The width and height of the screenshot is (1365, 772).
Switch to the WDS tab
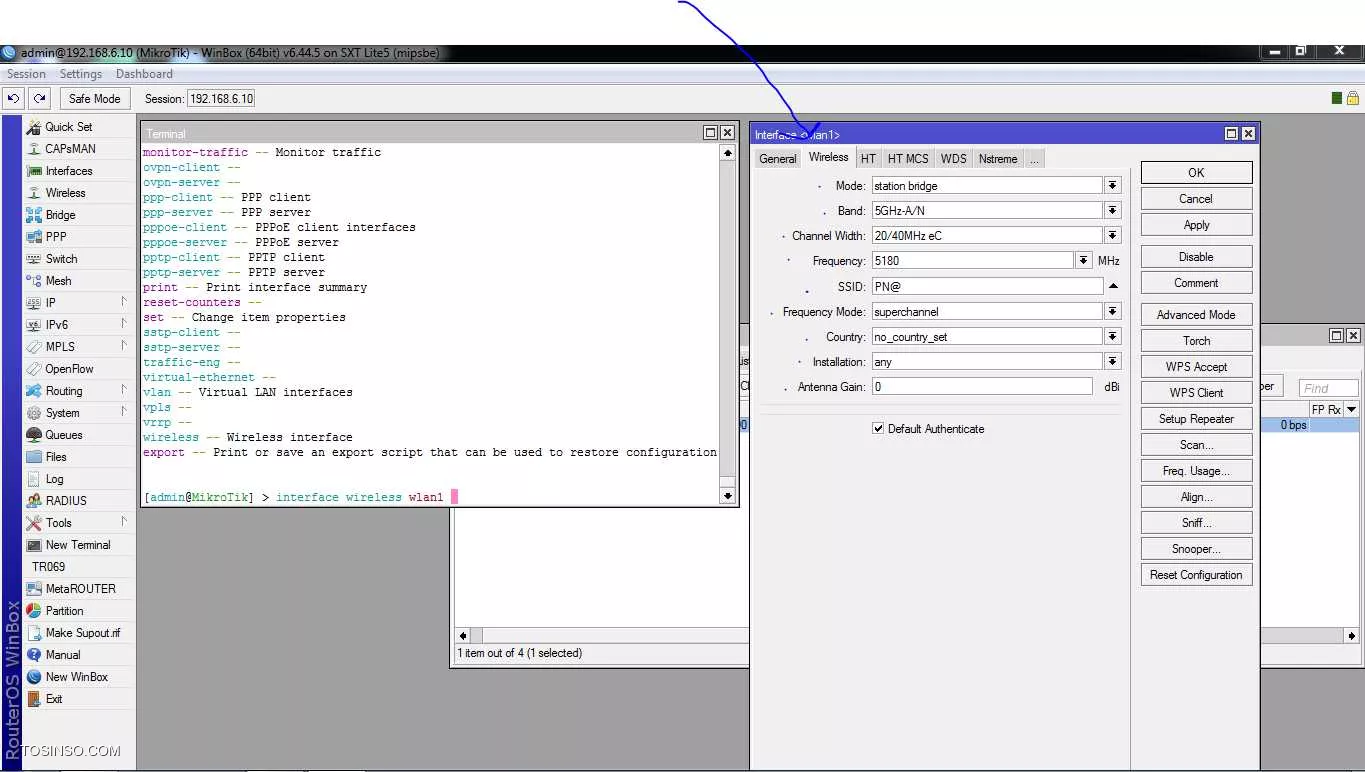pos(954,159)
